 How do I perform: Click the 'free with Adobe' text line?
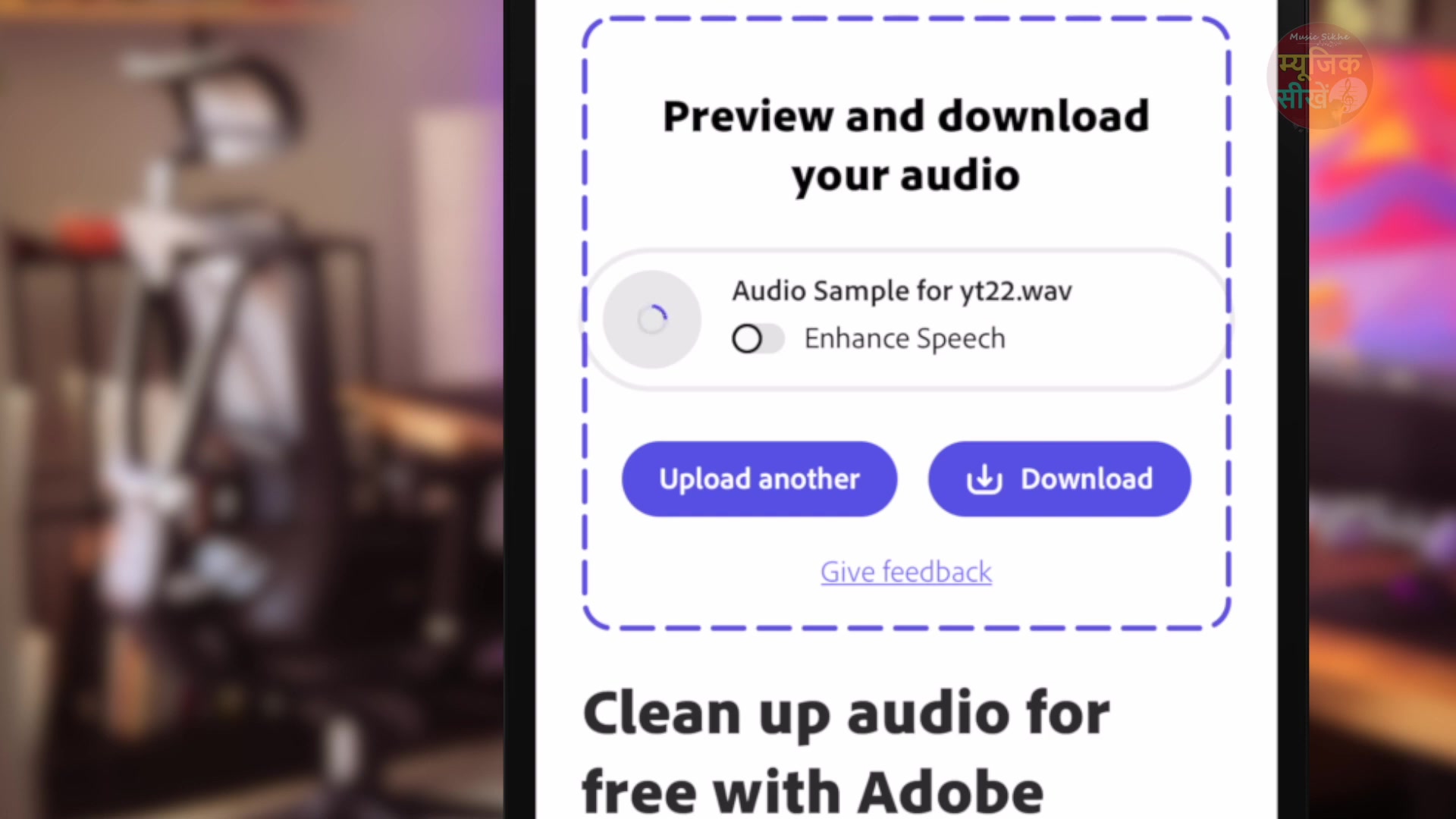[x=813, y=792]
